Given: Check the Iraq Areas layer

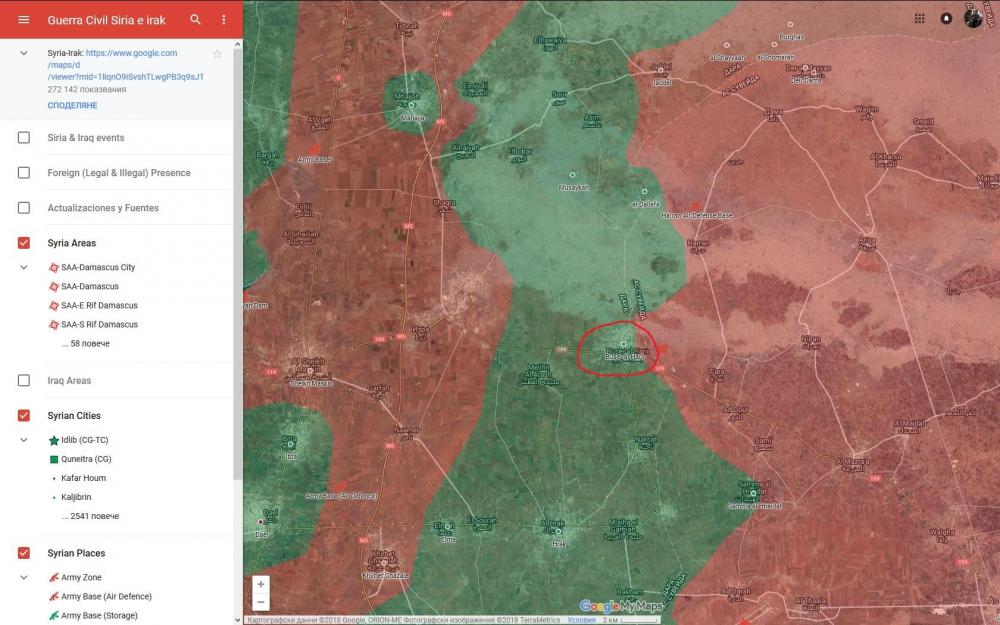Looking at the screenshot, I should [x=24, y=381].
